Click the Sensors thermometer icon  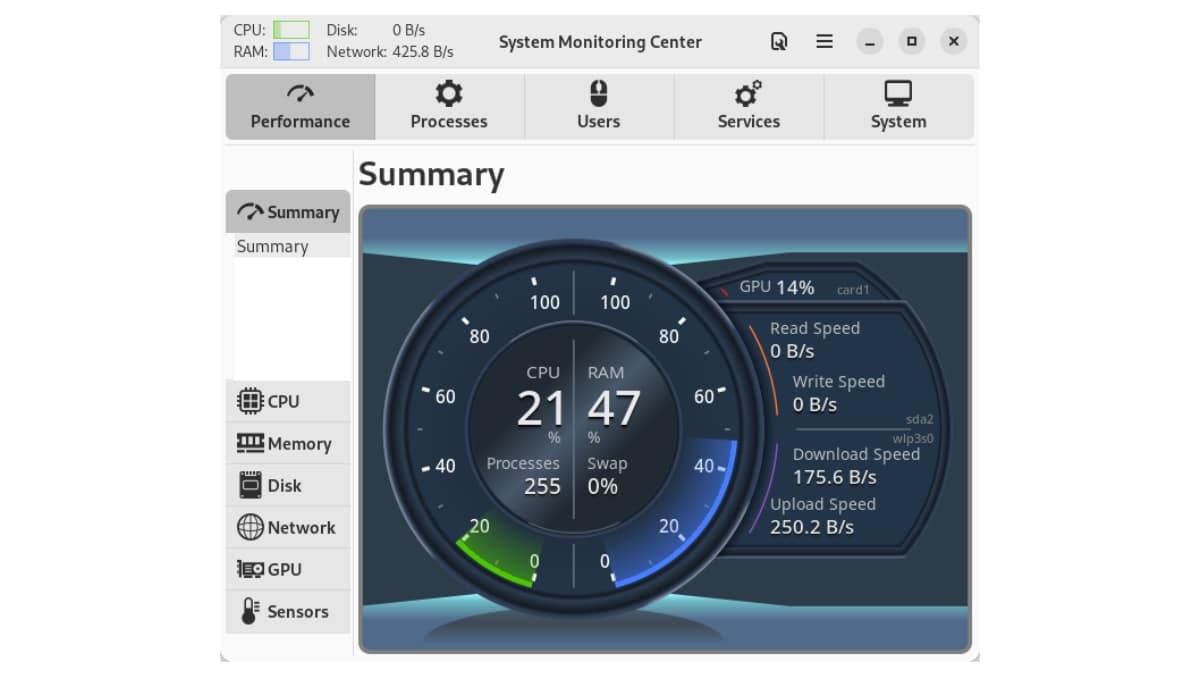[250, 611]
